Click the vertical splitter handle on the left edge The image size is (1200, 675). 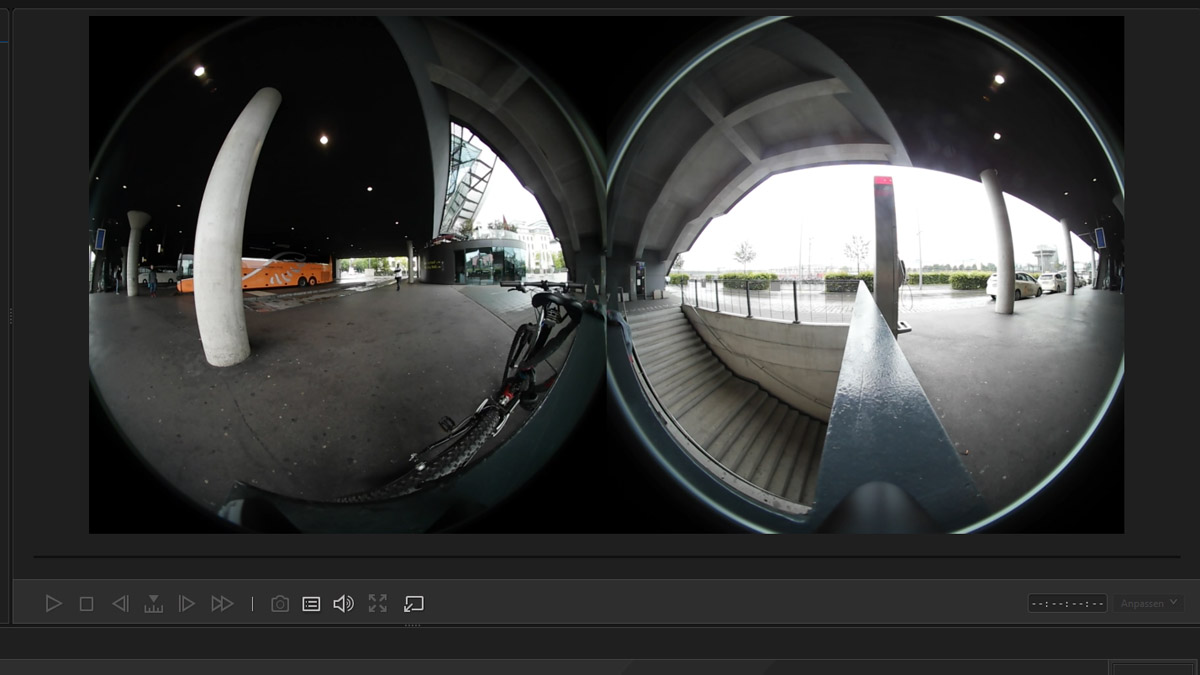tap(11, 316)
